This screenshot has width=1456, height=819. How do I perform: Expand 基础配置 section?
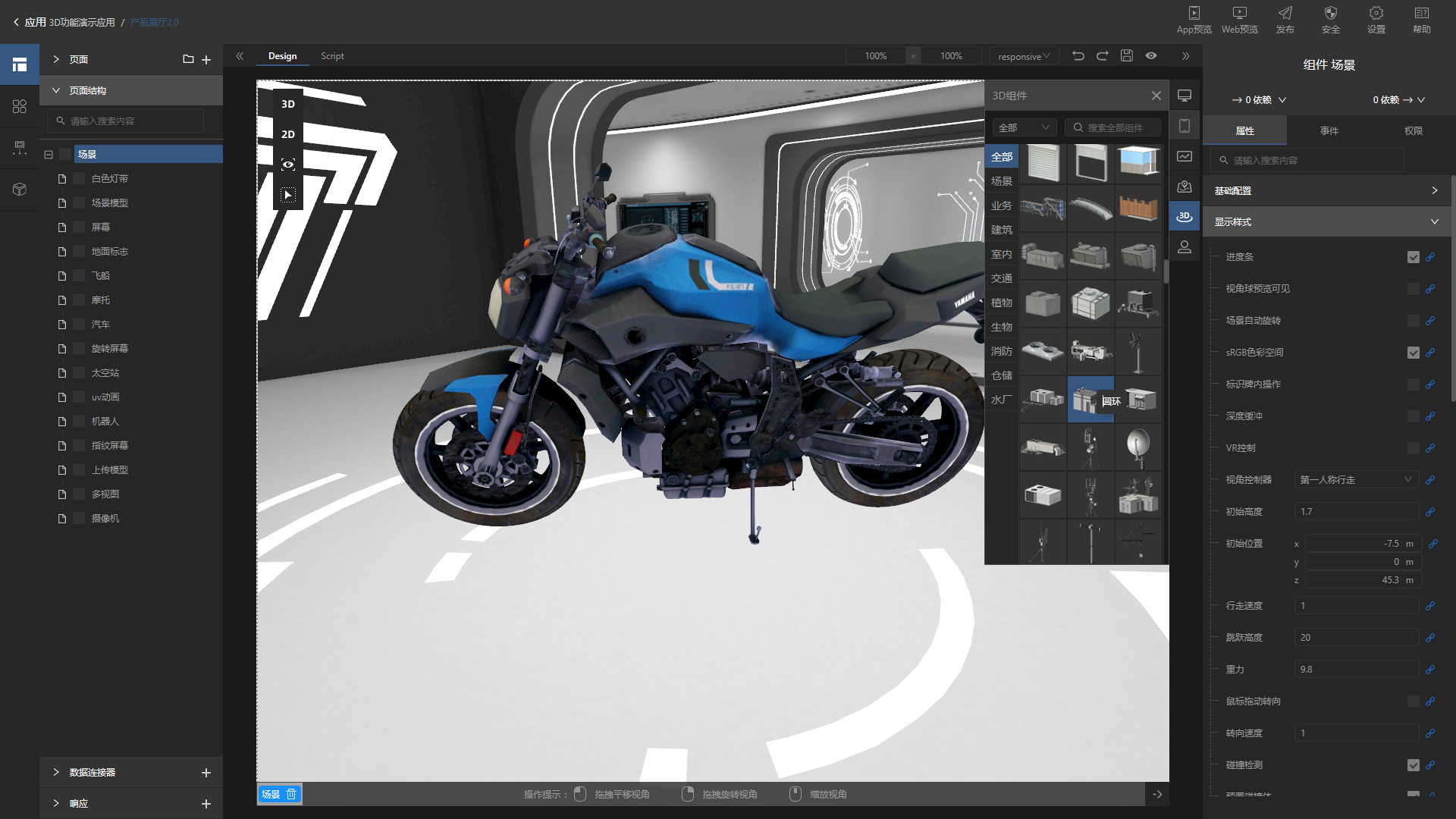point(1327,190)
